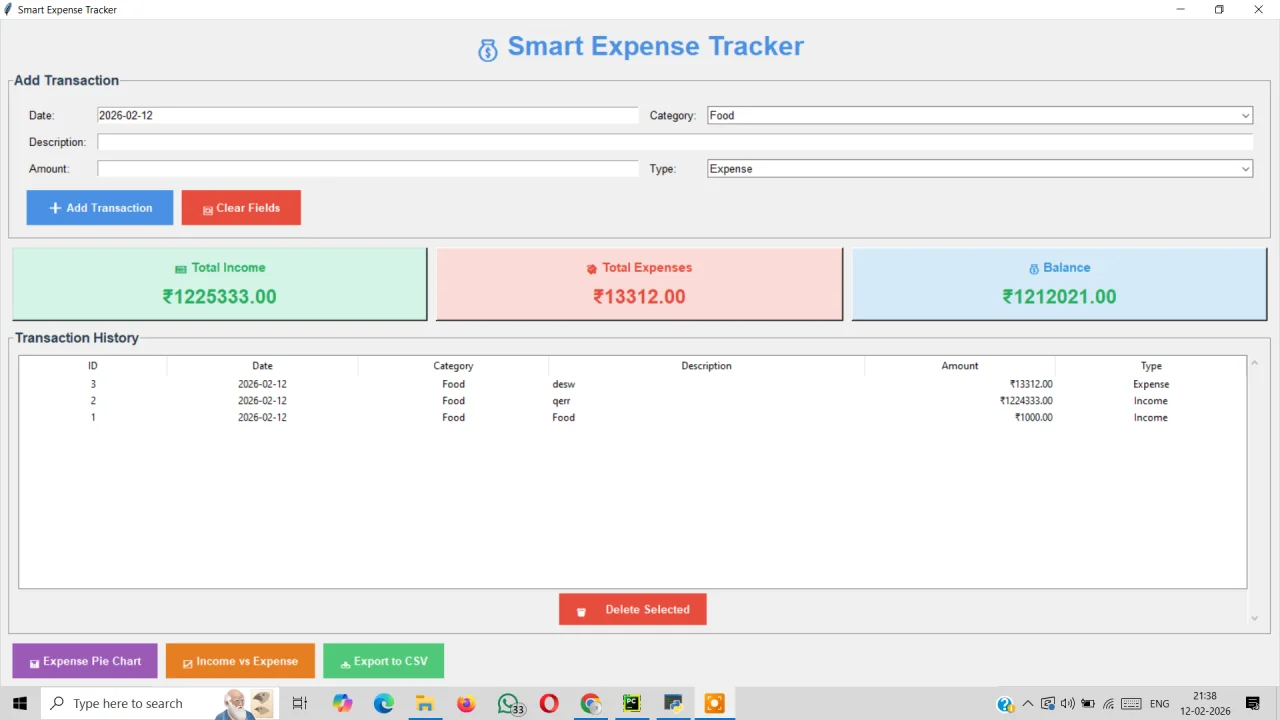Open the notification center icon
The height and width of the screenshot is (720, 1280).
pyautogui.click(x=1253, y=704)
